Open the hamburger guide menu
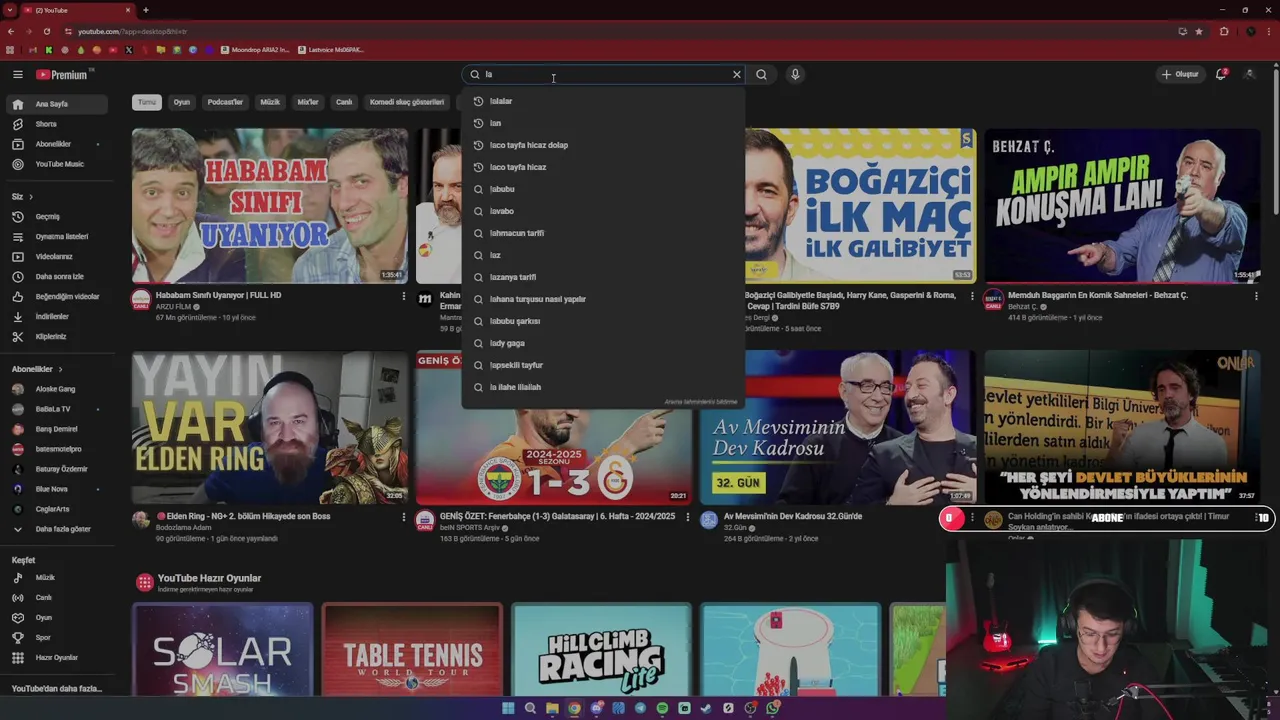 [17, 74]
